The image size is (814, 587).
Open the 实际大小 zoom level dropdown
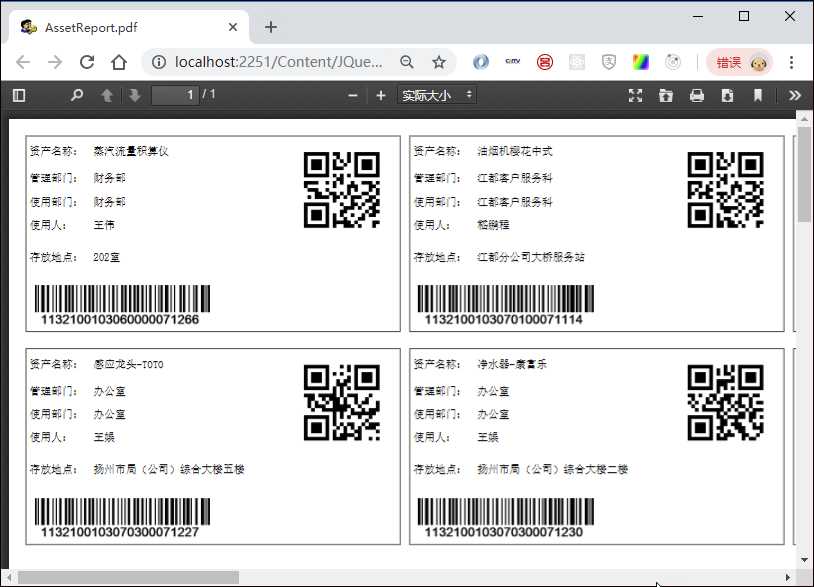coord(437,95)
